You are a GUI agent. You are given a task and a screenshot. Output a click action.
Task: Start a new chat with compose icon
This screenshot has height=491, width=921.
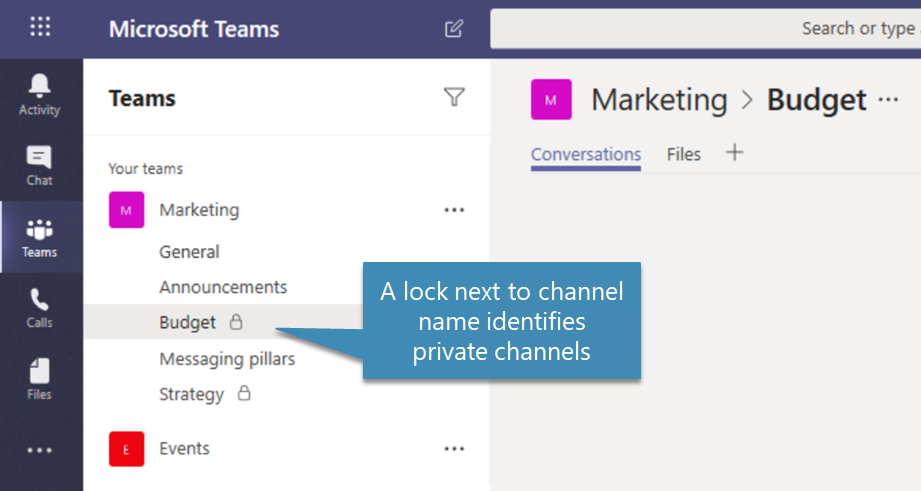tap(454, 28)
